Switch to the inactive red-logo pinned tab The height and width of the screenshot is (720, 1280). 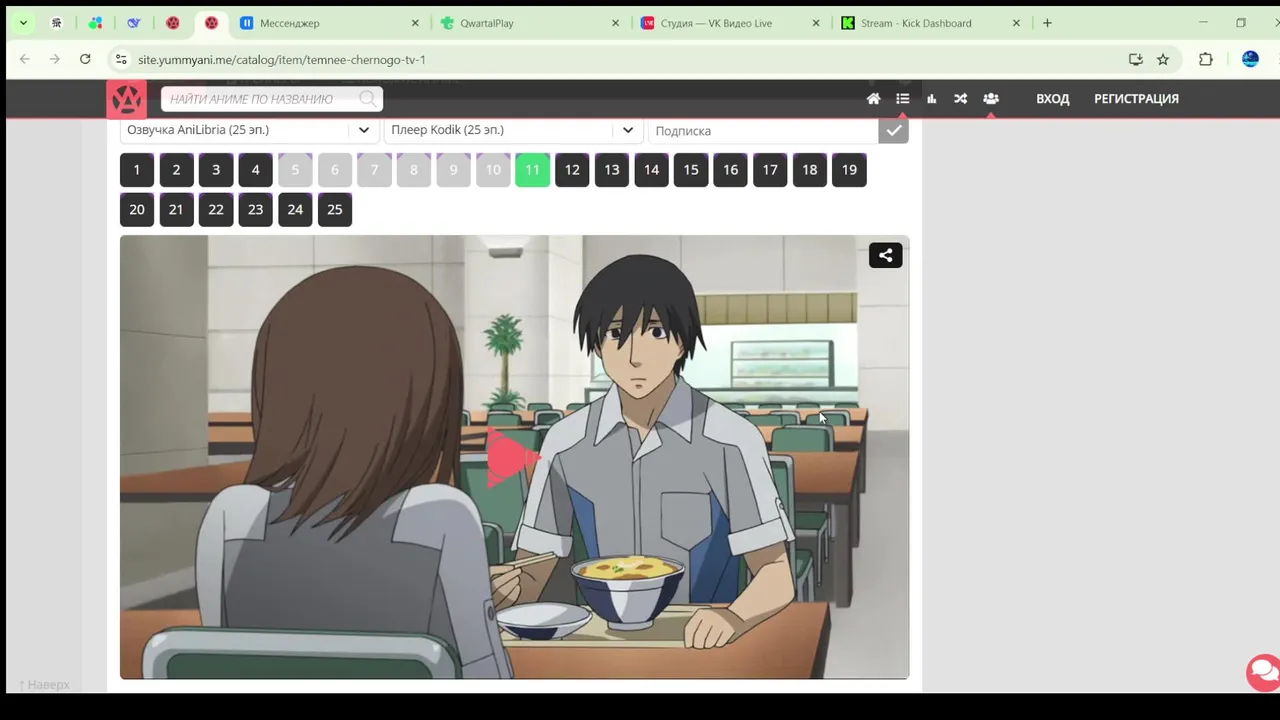pyautogui.click(x=173, y=23)
